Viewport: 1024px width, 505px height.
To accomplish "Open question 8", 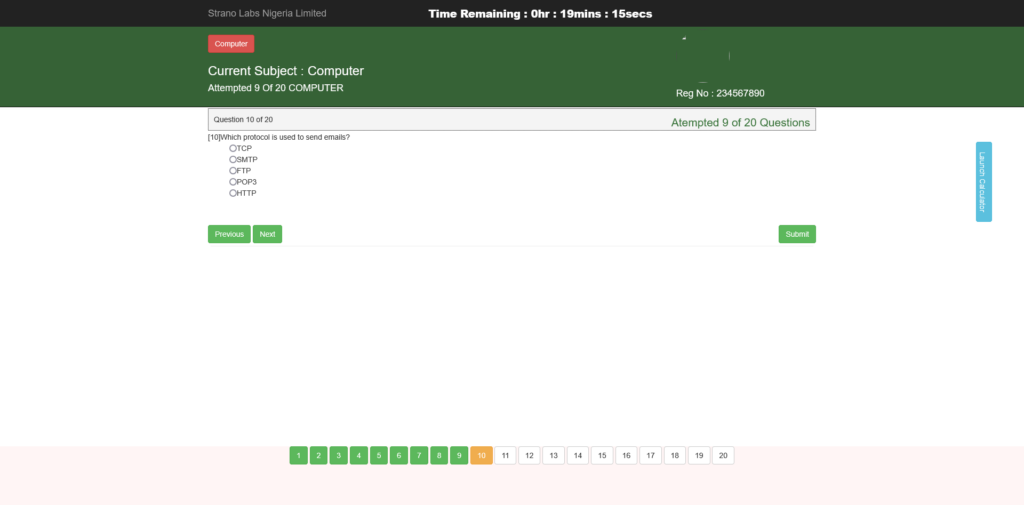I will click(439, 455).
